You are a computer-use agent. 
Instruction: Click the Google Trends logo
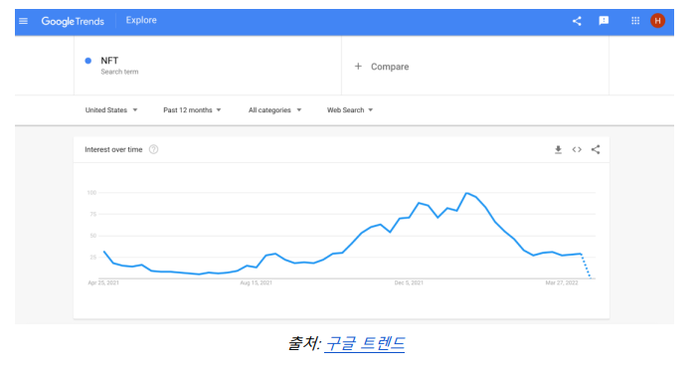click(x=72, y=21)
